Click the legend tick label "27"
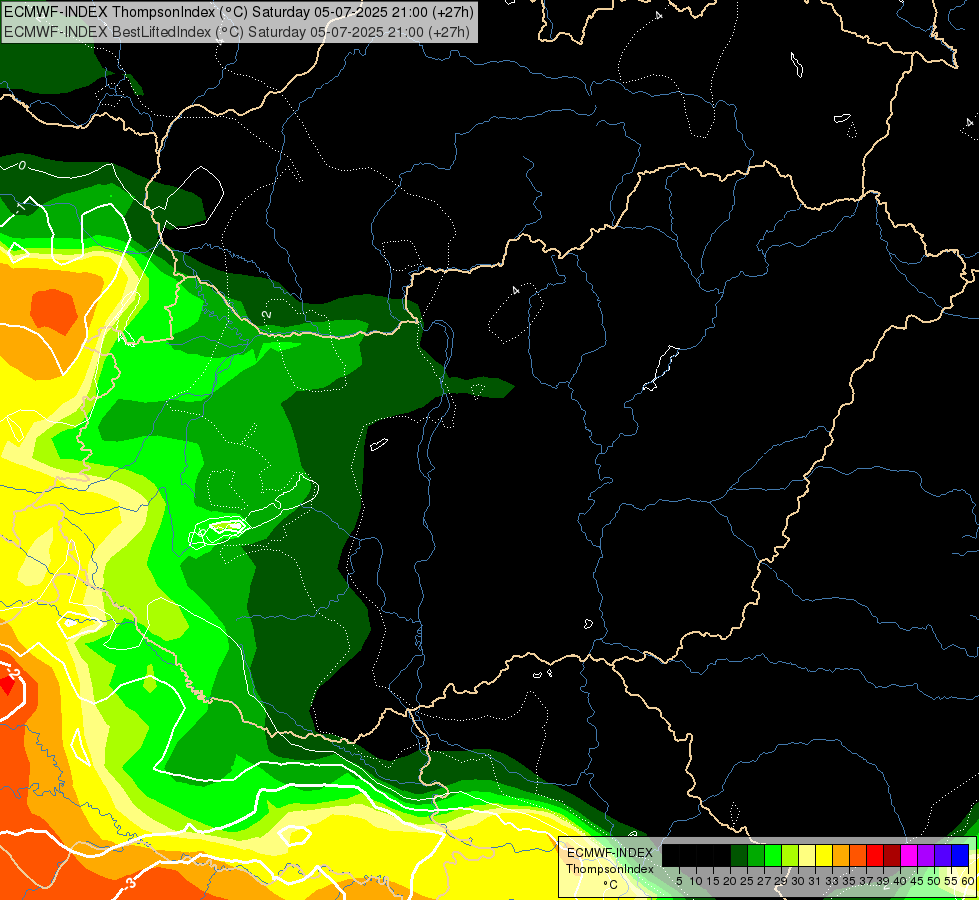 coord(764,881)
